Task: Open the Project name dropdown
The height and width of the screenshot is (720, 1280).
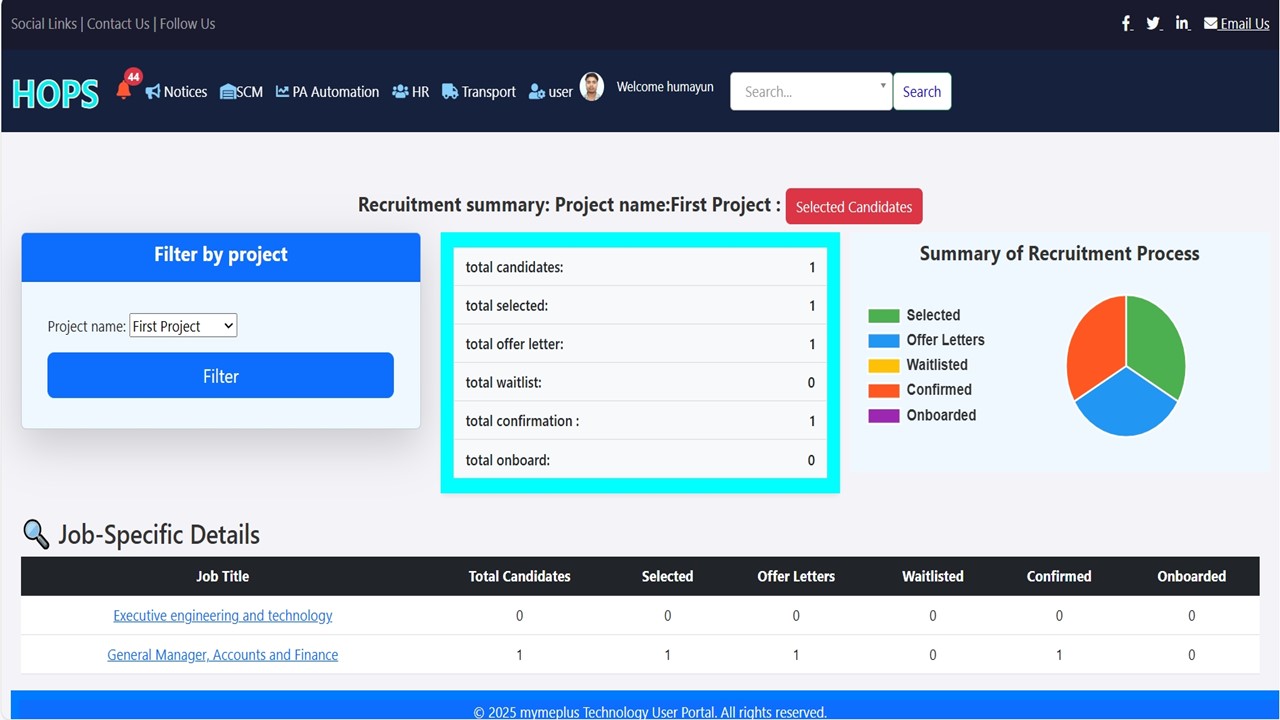Action: (183, 326)
